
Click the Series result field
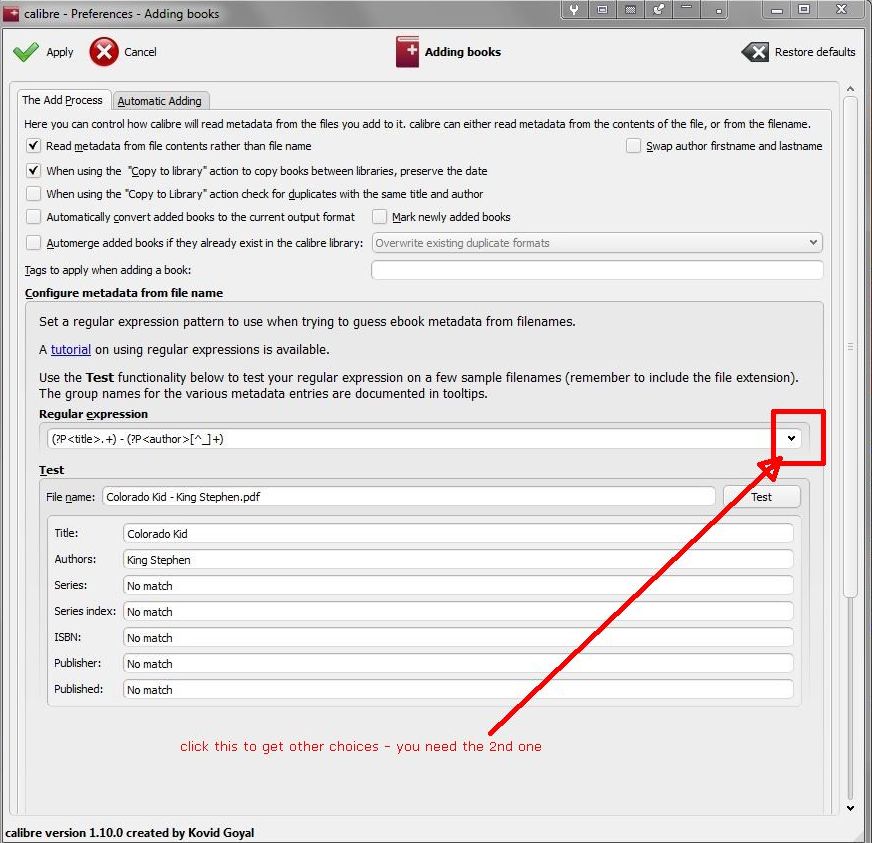[458, 586]
